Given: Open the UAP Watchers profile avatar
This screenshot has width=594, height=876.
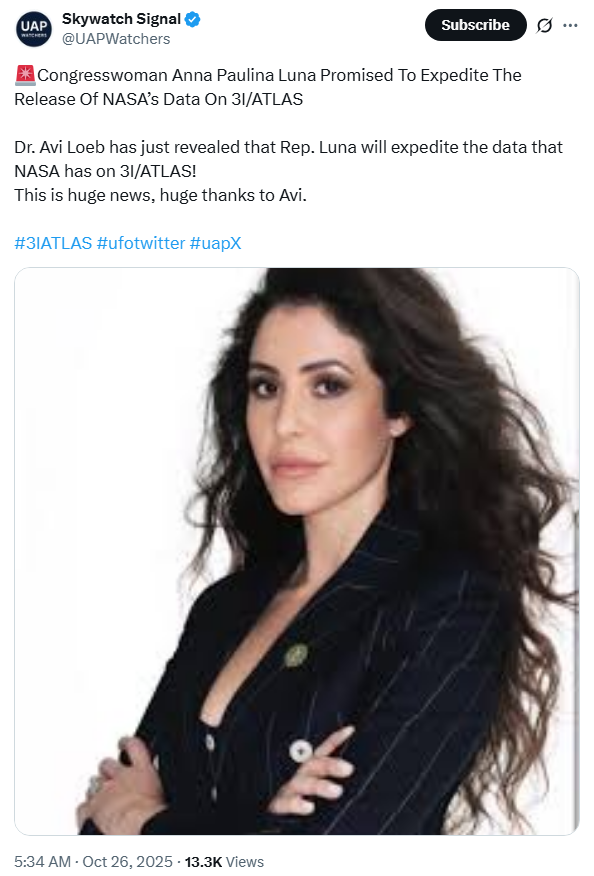Looking at the screenshot, I should click(34, 28).
